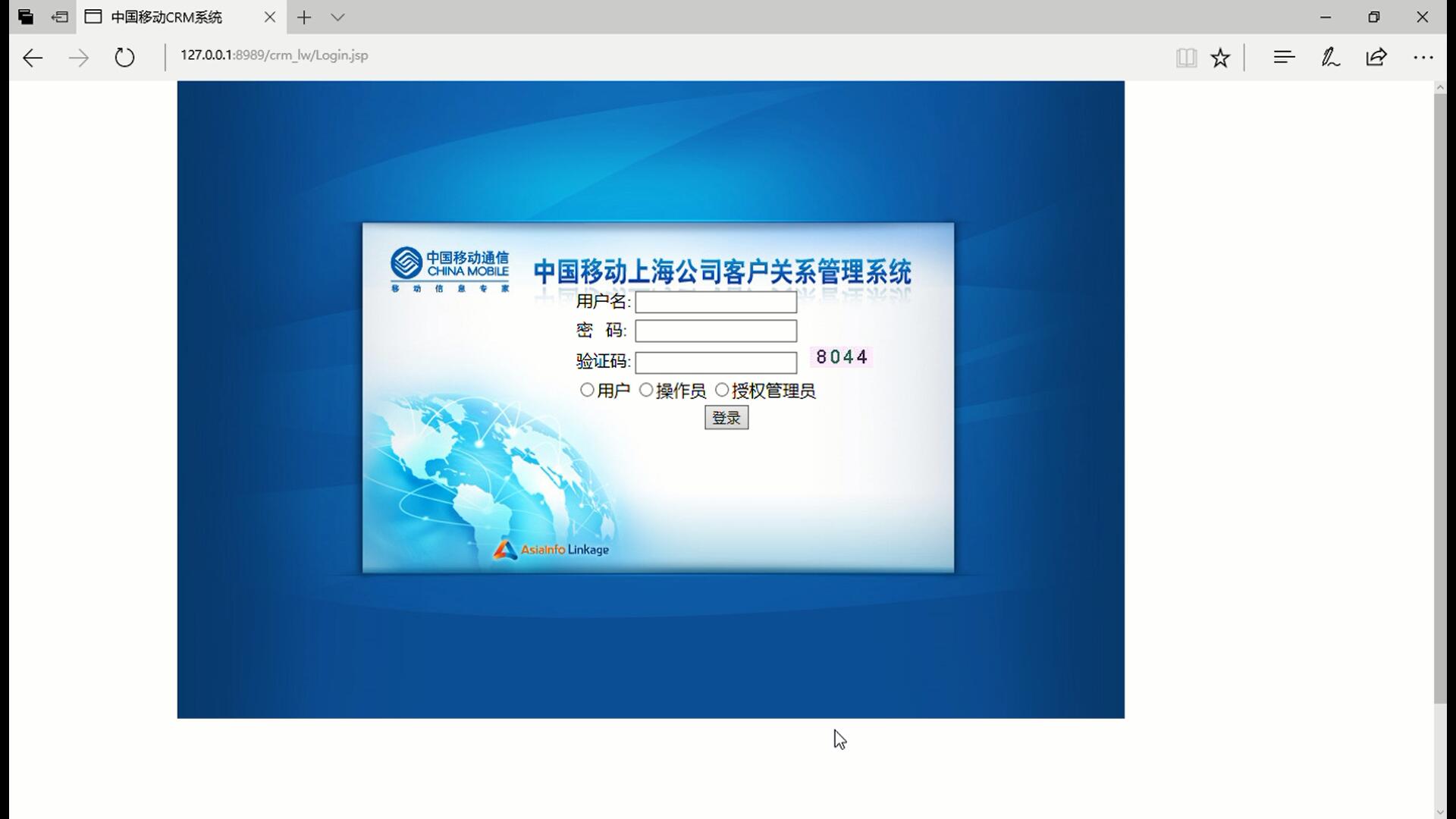
Task: Open the web notes pen icon
Action: point(1330,57)
